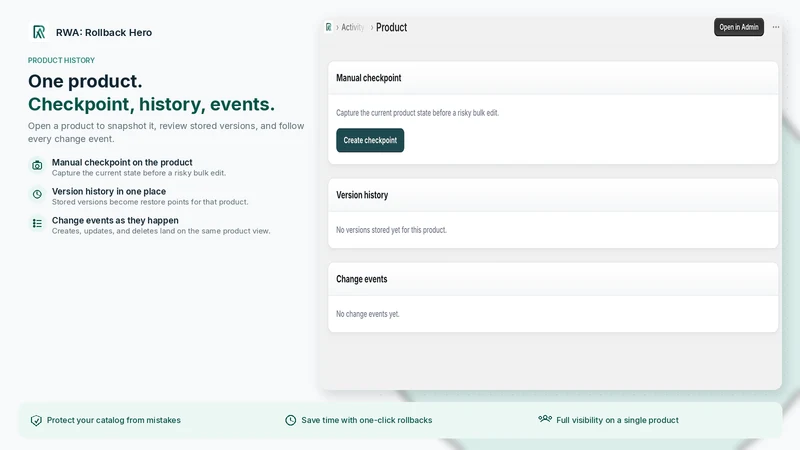The width and height of the screenshot is (800, 450).
Task: Click the Product breadcrumb title
Action: [391, 28]
